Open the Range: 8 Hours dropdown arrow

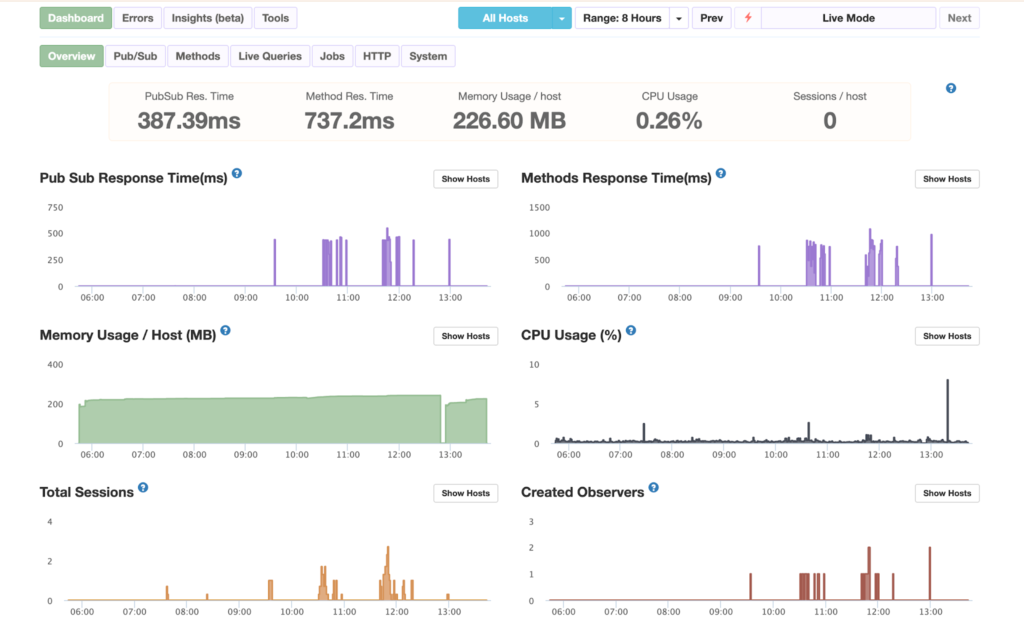pos(679,18)
